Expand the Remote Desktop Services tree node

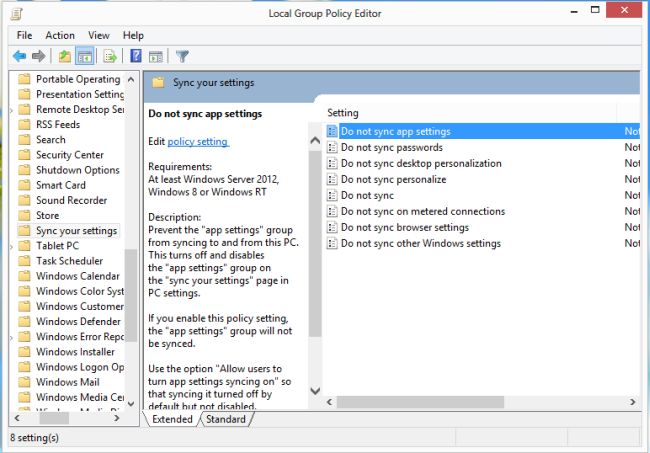[x=12, y=110]
